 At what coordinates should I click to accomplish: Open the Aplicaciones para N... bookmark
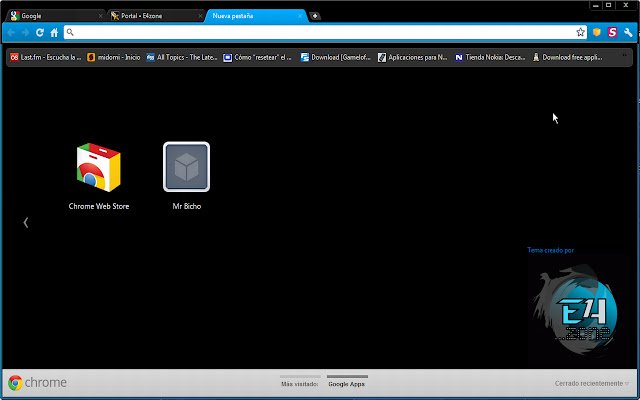coord(413,58)
